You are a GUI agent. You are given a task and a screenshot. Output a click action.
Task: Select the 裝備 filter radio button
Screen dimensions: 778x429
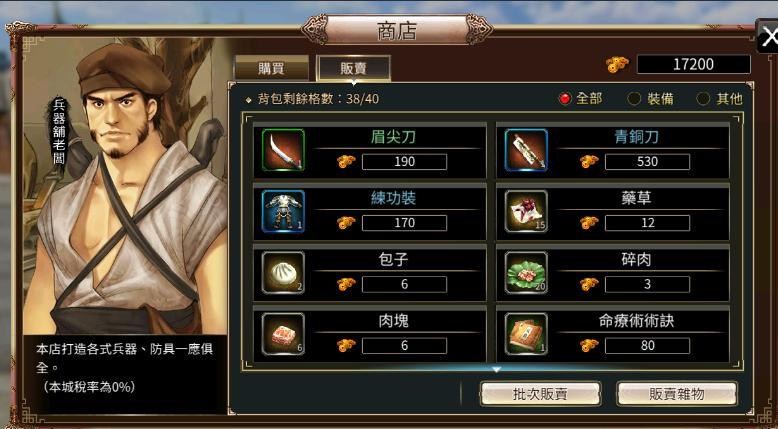(634, 99)
